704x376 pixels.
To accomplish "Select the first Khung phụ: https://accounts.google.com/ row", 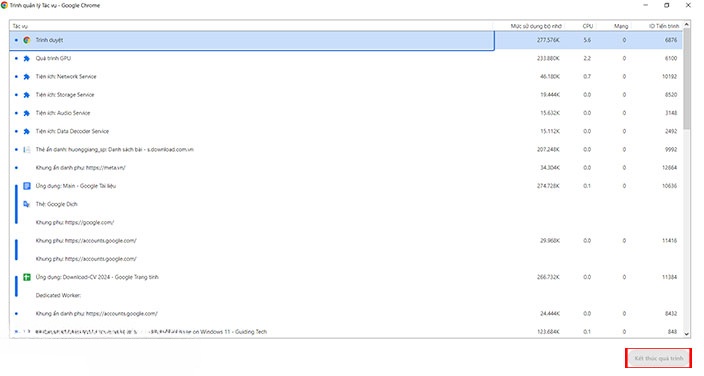I will coord(346,241).
